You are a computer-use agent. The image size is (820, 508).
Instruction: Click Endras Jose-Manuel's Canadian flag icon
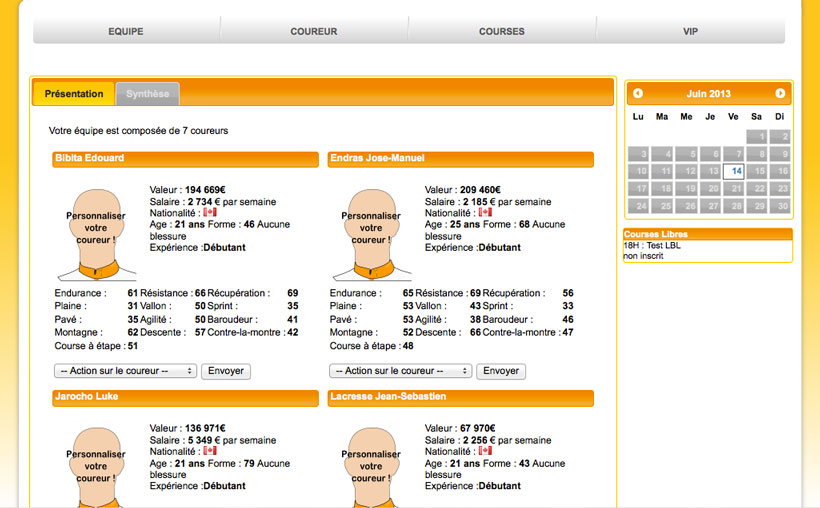click(485, 212)
